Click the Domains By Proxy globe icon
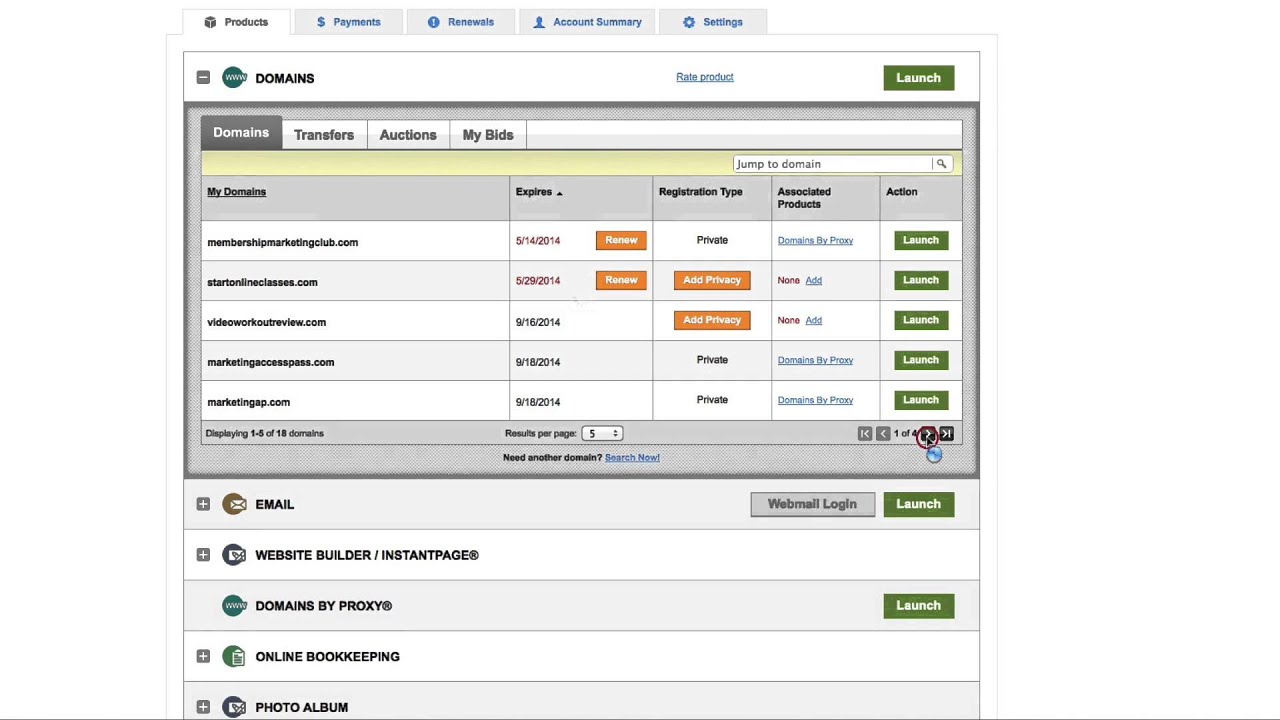 (x=234, y=605)
